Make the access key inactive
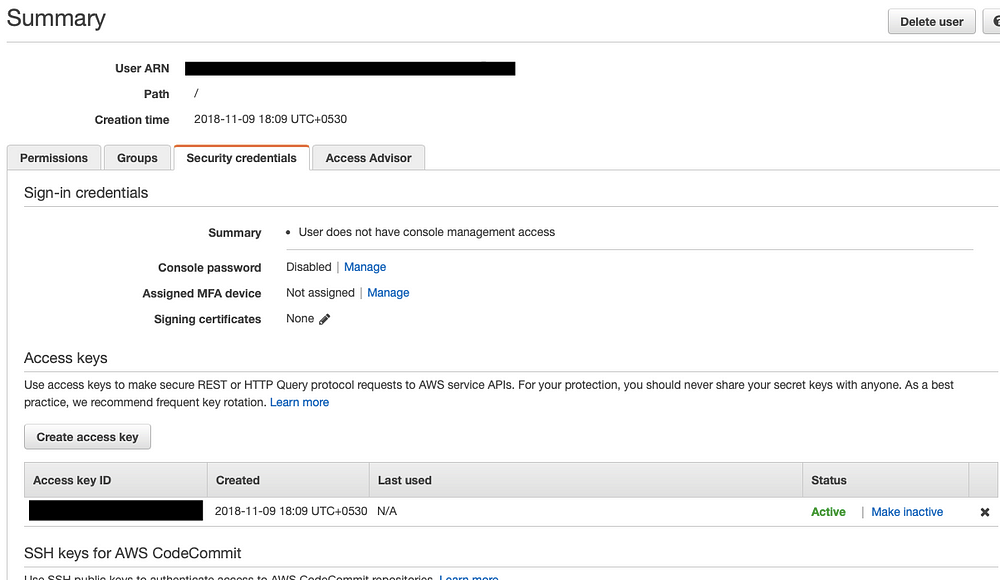Image resolution: width=1000 pixels, height=580 pixels. pyautogui.click(x=907, y=512)
